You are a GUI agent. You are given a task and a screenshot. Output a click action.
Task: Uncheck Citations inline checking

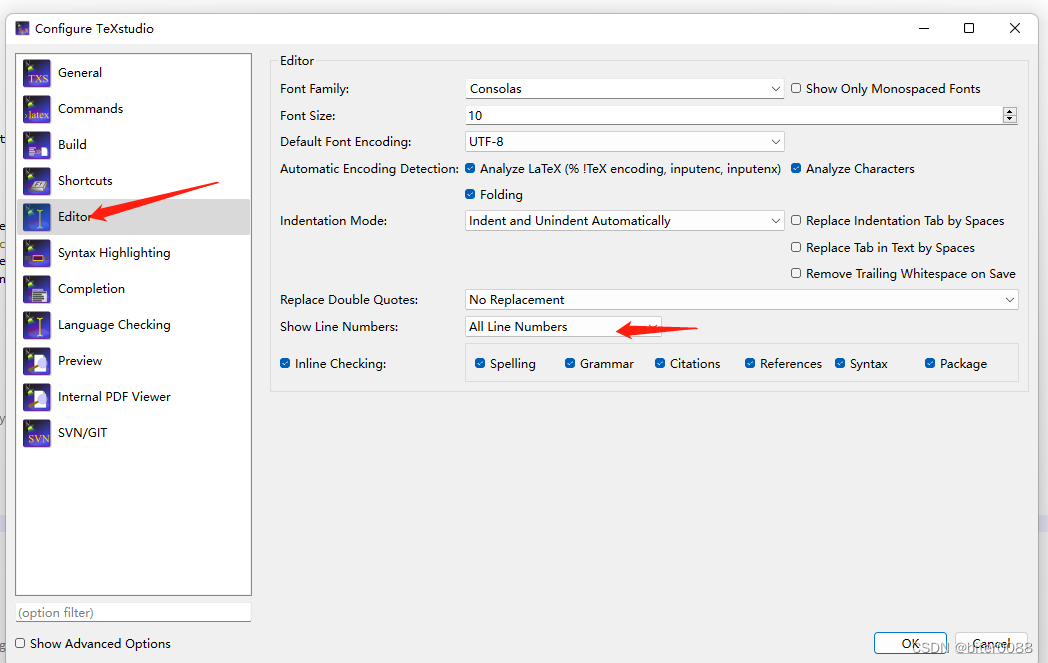[660, 364]
